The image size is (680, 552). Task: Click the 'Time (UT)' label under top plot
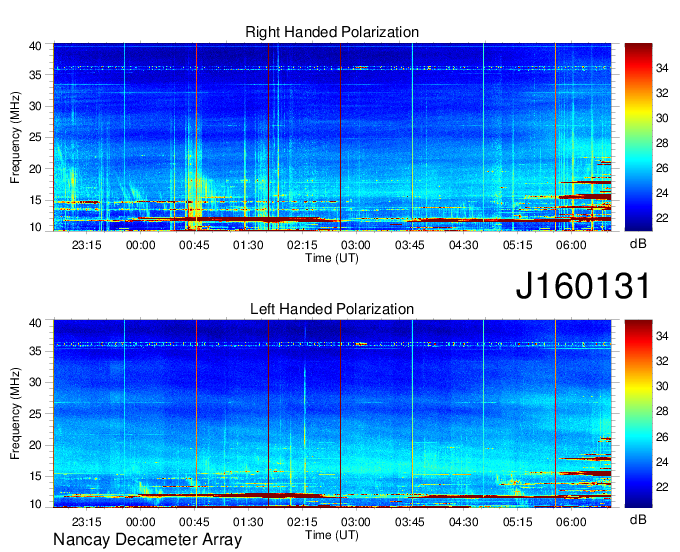(332, 258)
